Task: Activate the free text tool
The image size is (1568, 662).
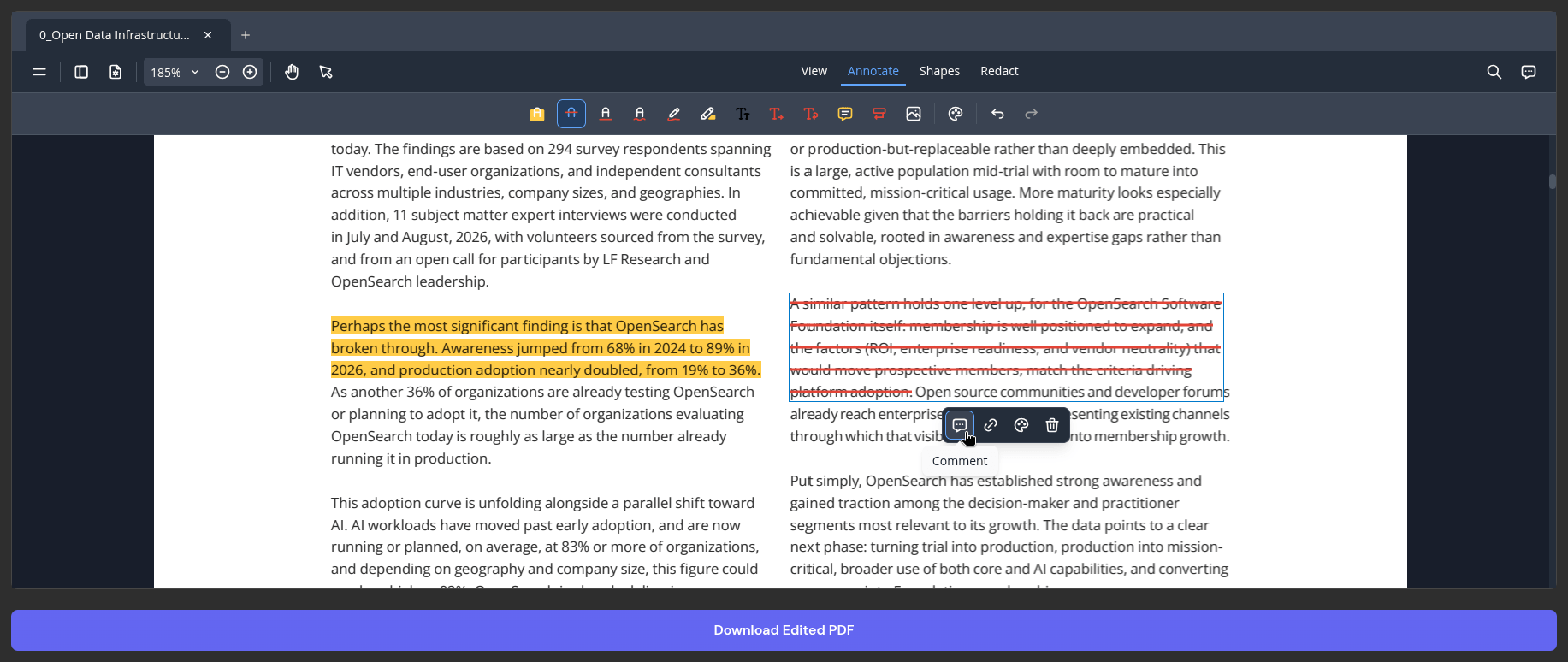Action: [743, 114]
